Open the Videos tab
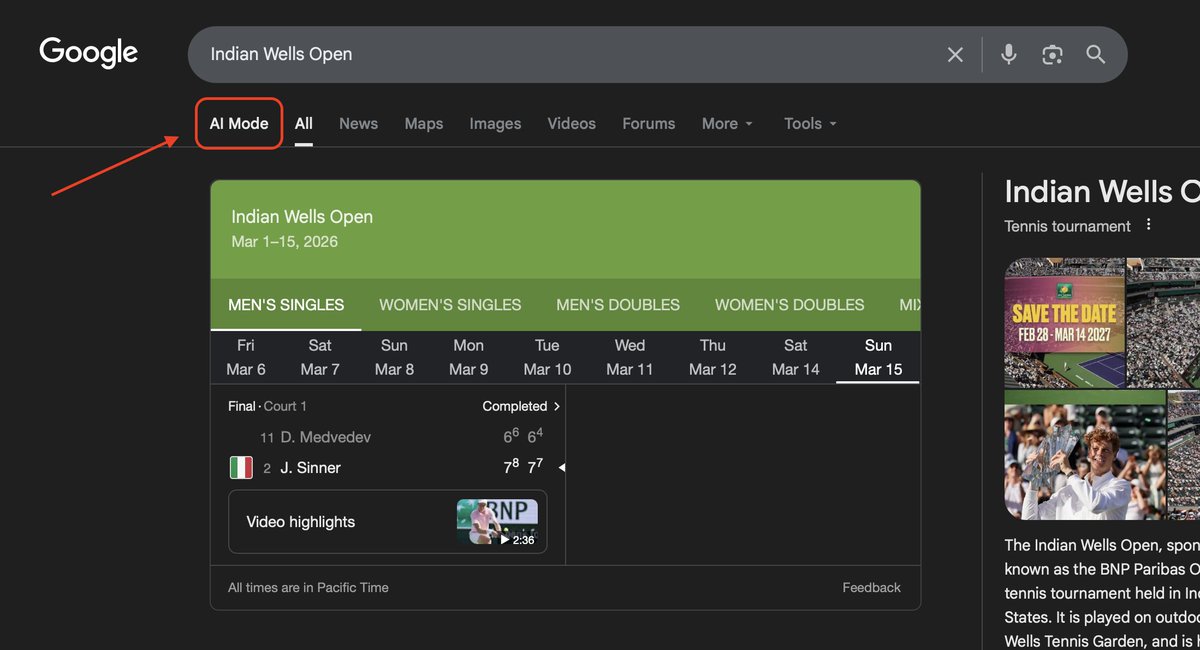This screenshot has height=650, width=1200. 572,123
